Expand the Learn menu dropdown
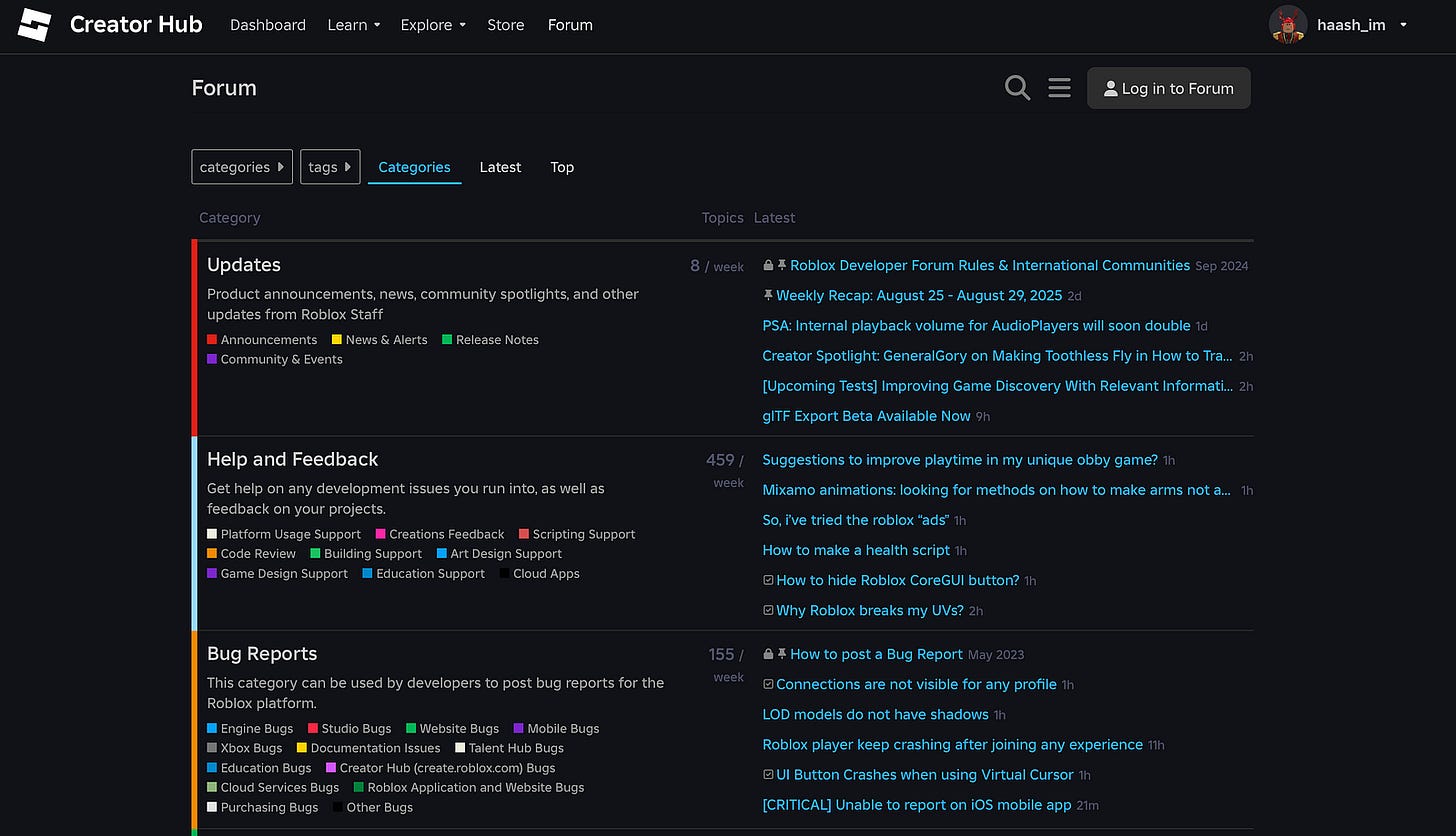This screenshot has height=836, width=1456. click(354, 25)
